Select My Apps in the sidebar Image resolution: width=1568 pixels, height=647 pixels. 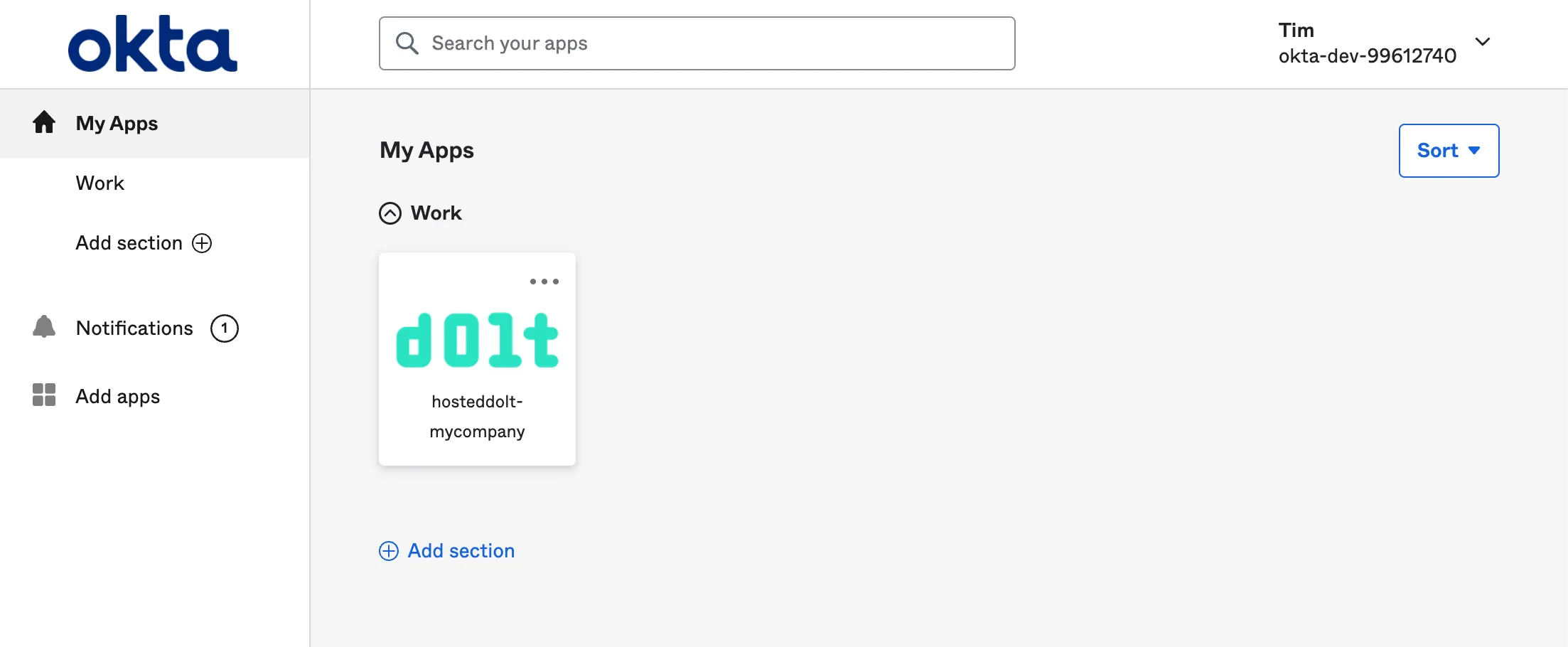point(117,122)
